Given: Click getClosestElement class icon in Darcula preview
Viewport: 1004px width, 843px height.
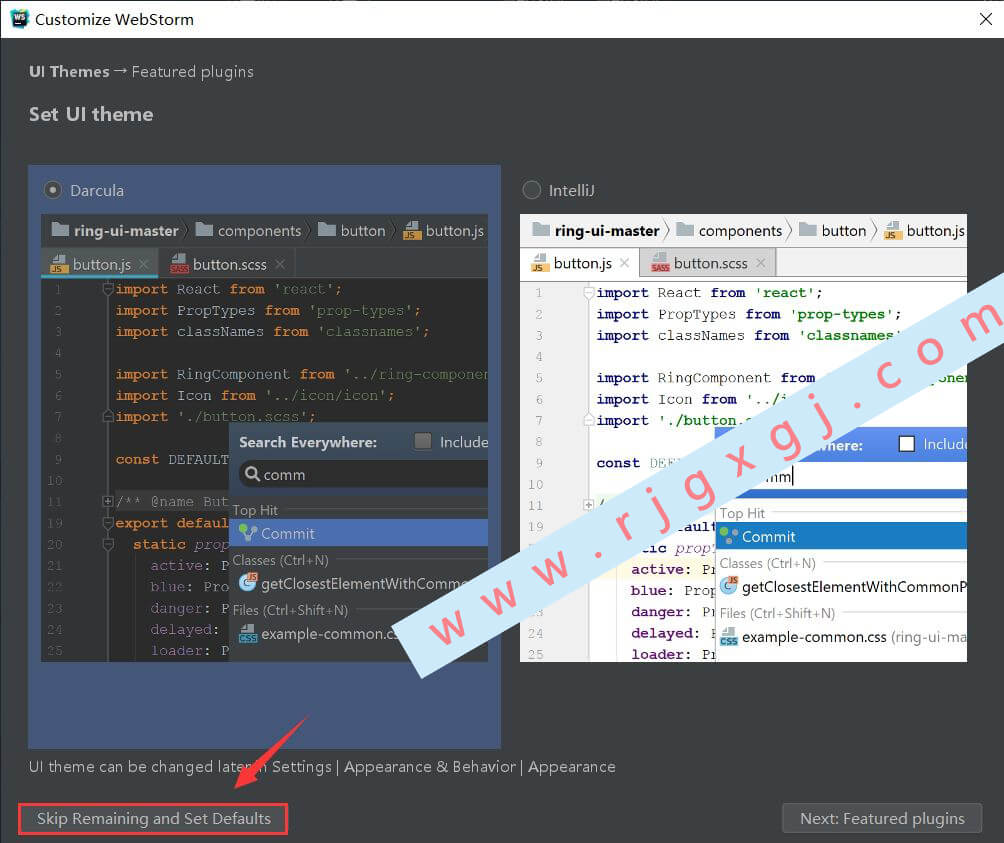Looking at the screenshot, I should point(248,582).
